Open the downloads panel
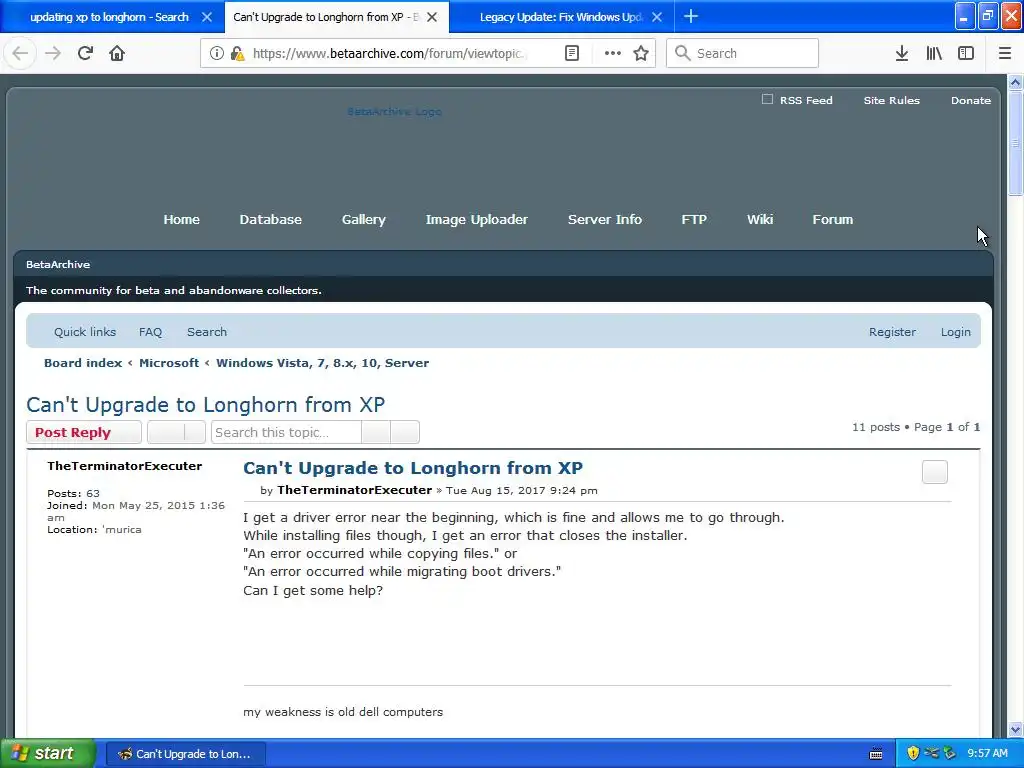This screenshot has width=1024, height=768. click(902, 53)
